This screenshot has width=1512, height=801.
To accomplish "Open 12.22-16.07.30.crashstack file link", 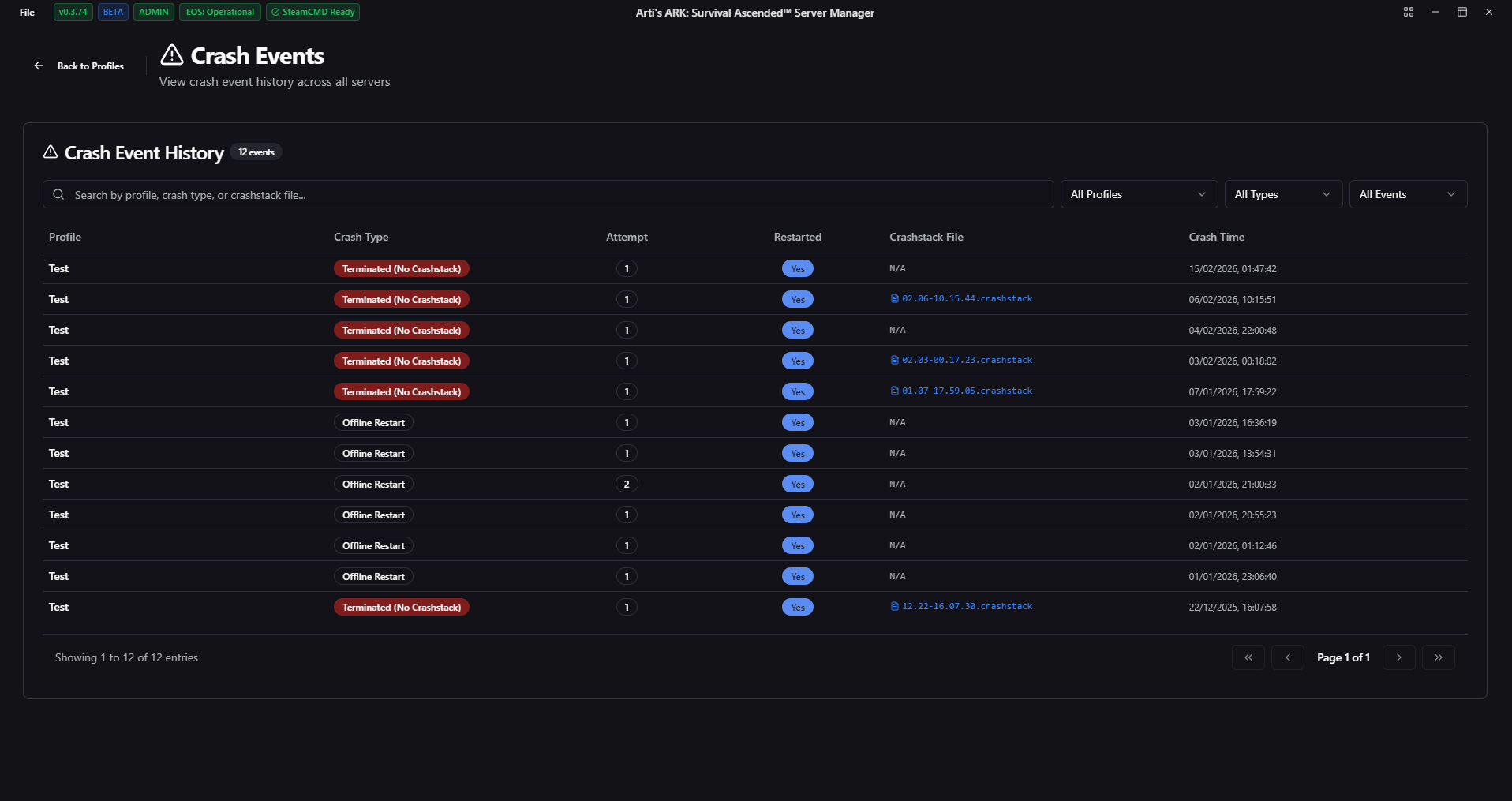I will pos(966,607).
